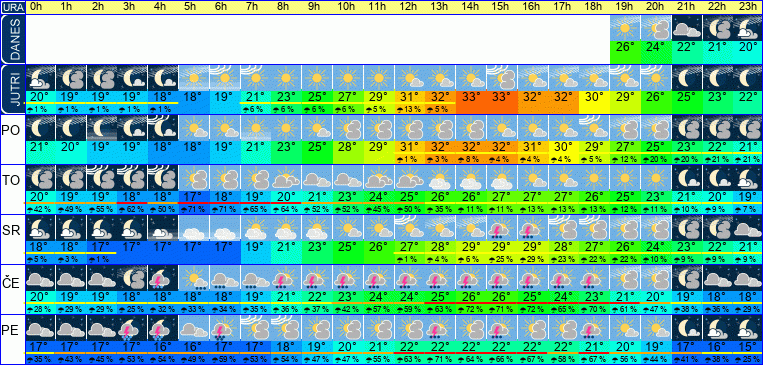763x365 pixels.
Task: Click the 72% rain probability for ČE 14h
Action: point(471,309)
